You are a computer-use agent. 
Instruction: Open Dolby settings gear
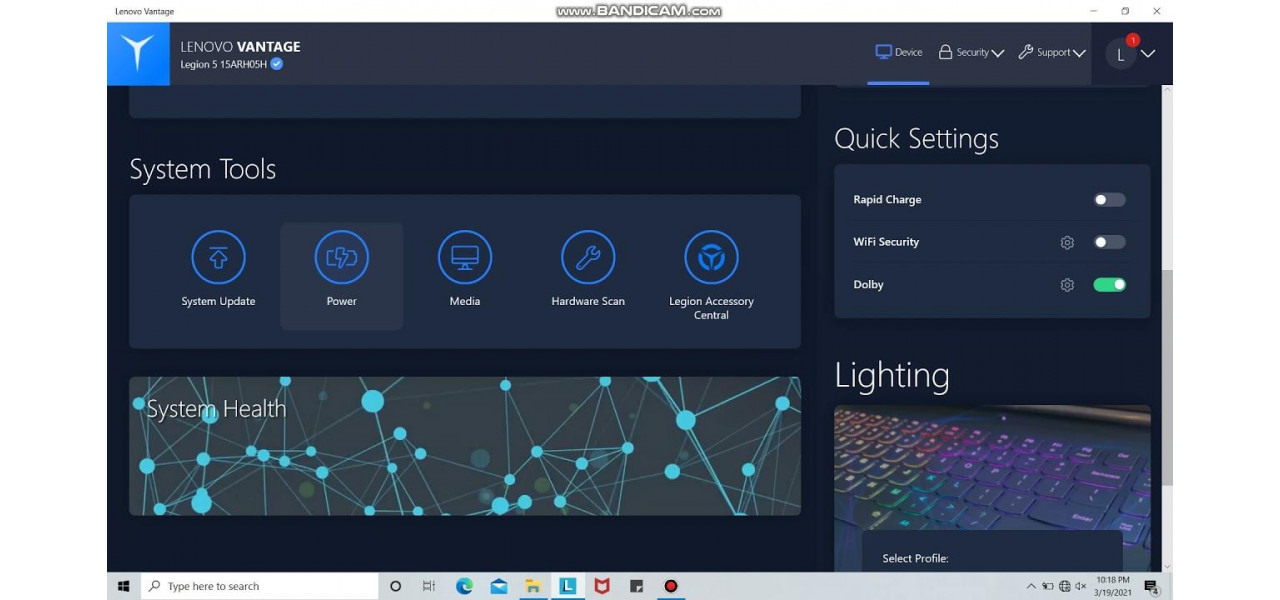tap(1067, 285)
